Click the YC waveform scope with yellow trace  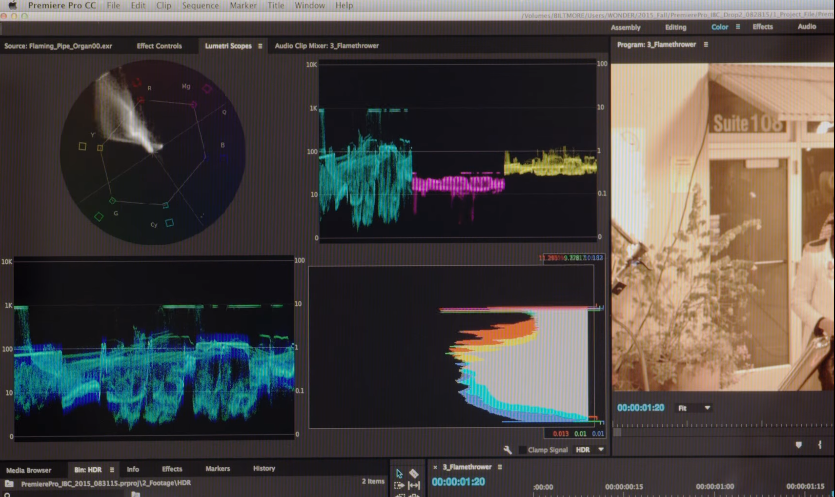[x=457, y=150]
